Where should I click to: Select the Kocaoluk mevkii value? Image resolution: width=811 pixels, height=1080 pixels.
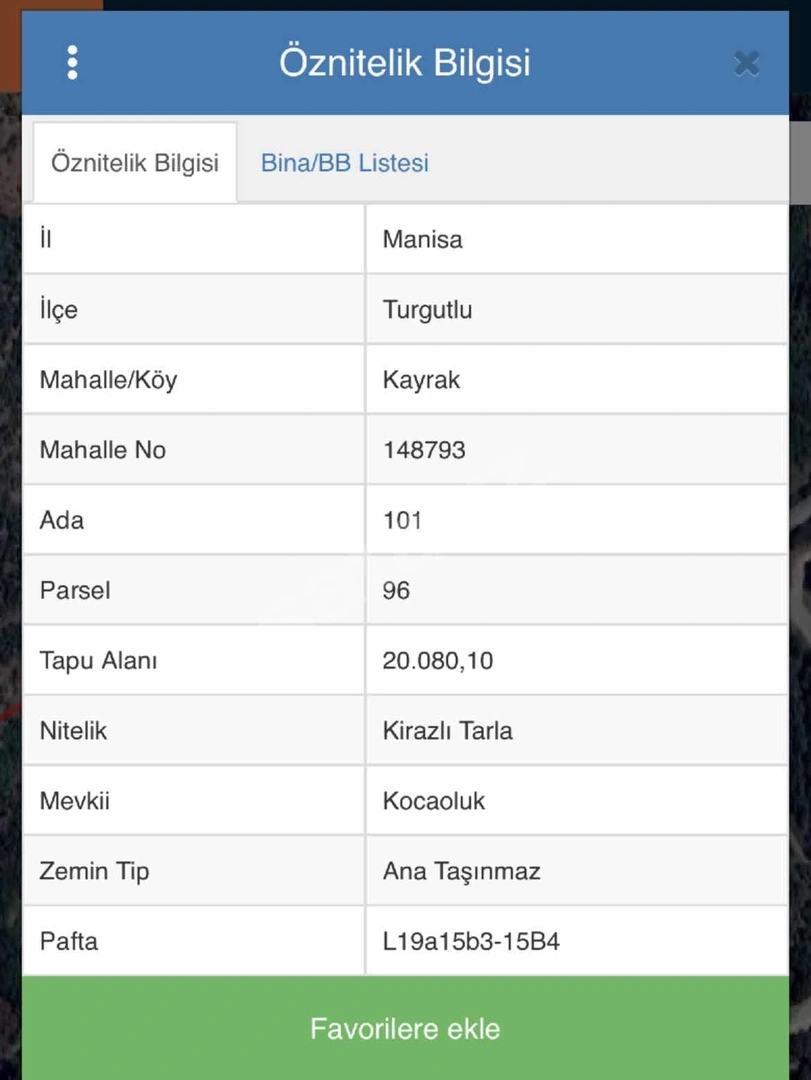tap(433, 802)
